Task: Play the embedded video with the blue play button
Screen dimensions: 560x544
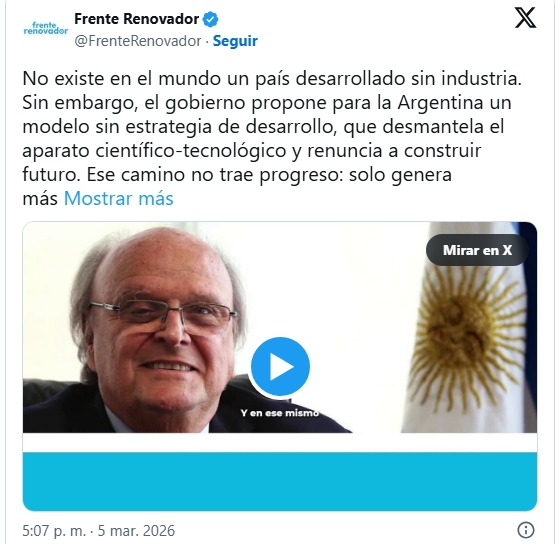Action: coord(280,366)
